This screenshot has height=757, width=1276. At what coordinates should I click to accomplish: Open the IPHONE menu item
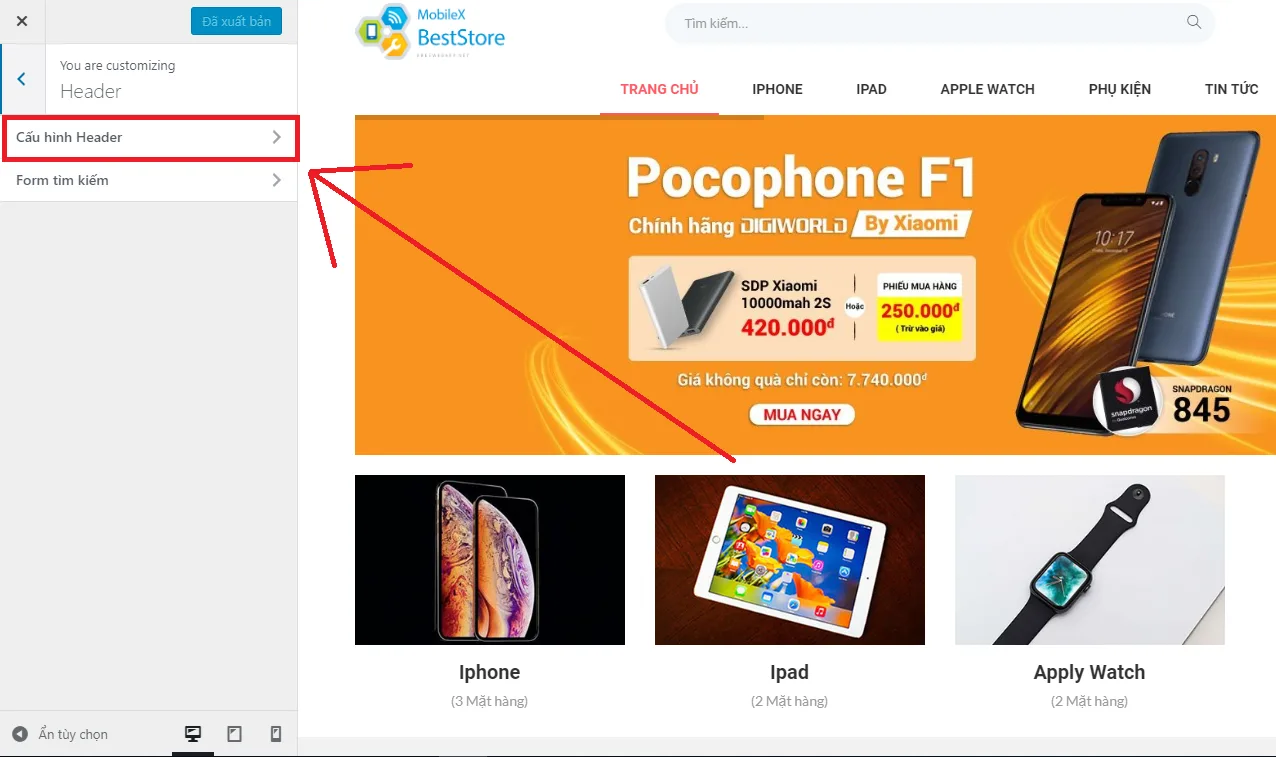pos(777,89)
